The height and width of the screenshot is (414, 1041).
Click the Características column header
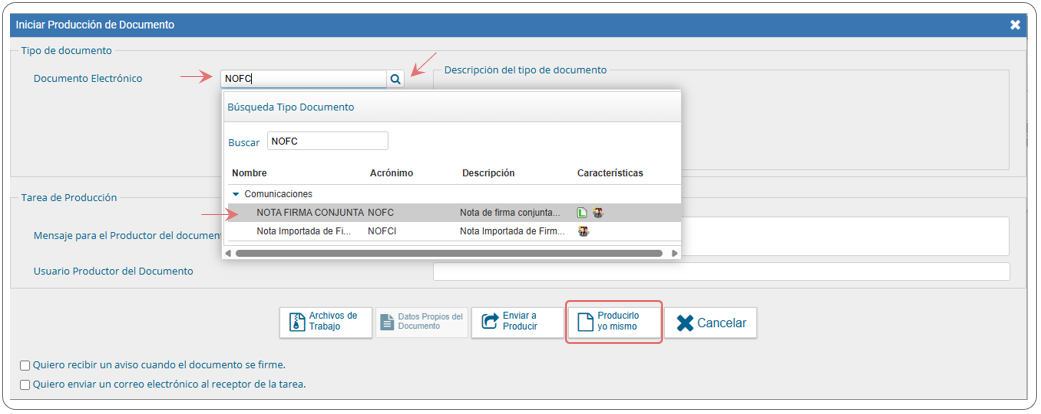[x=610, y=173]
